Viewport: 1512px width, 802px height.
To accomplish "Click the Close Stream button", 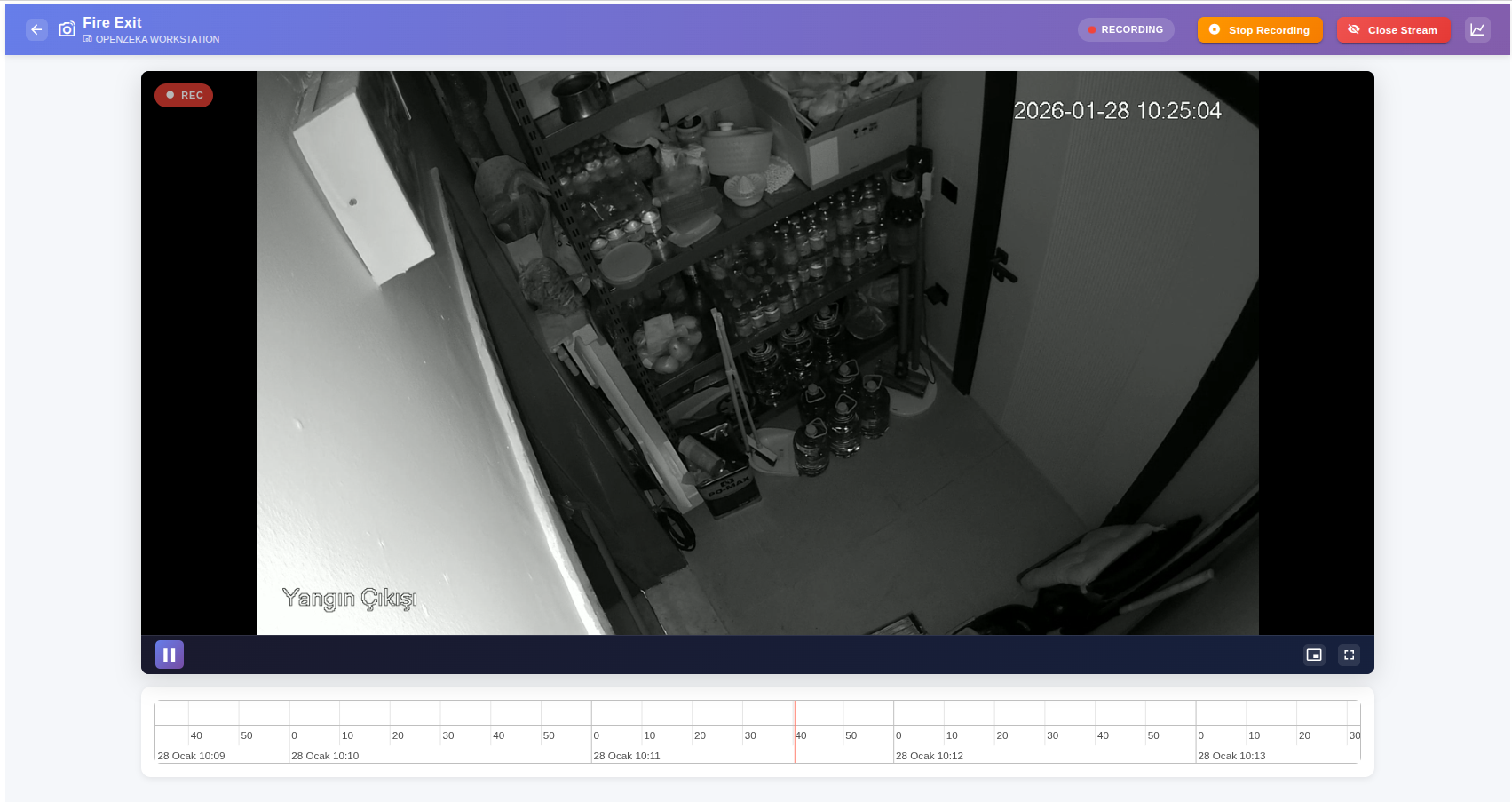I will (x=1392, y=30).
